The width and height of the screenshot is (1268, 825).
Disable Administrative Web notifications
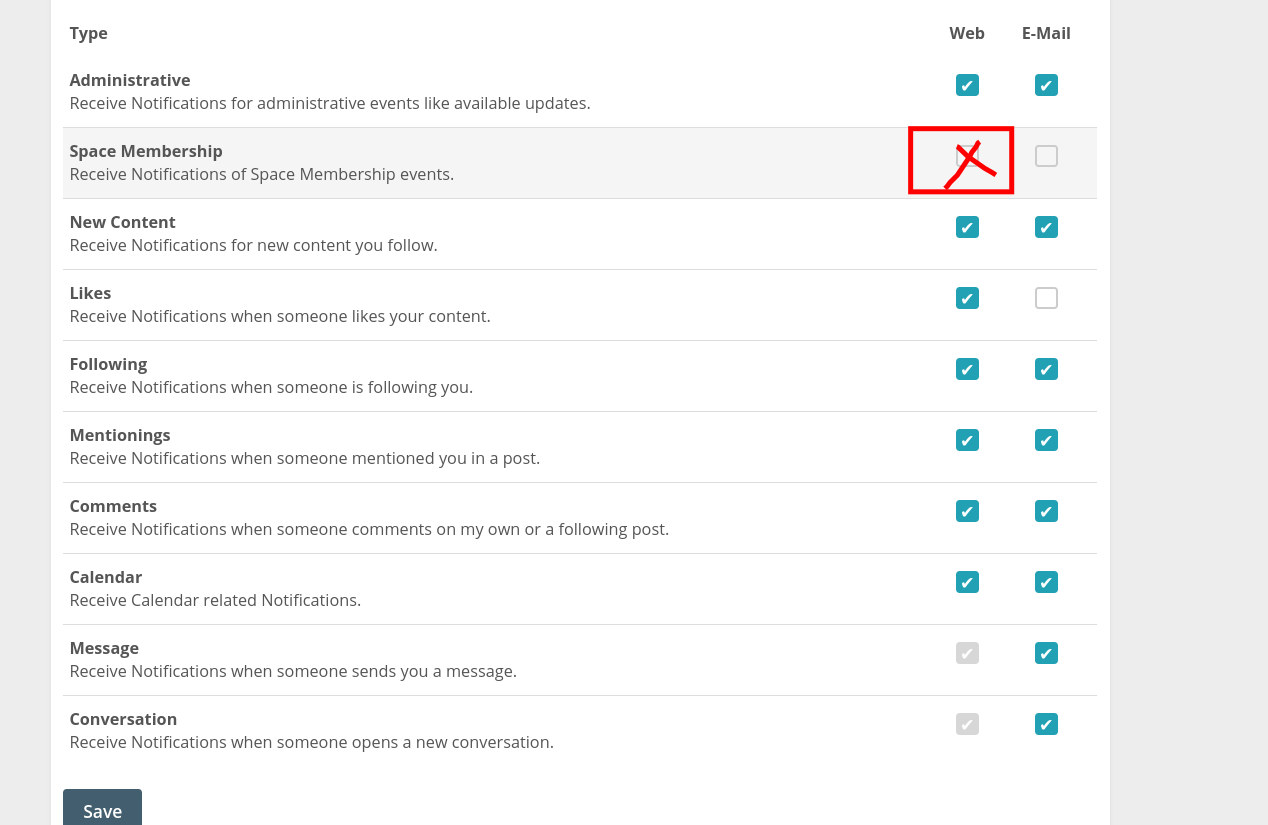pos(967,85)
